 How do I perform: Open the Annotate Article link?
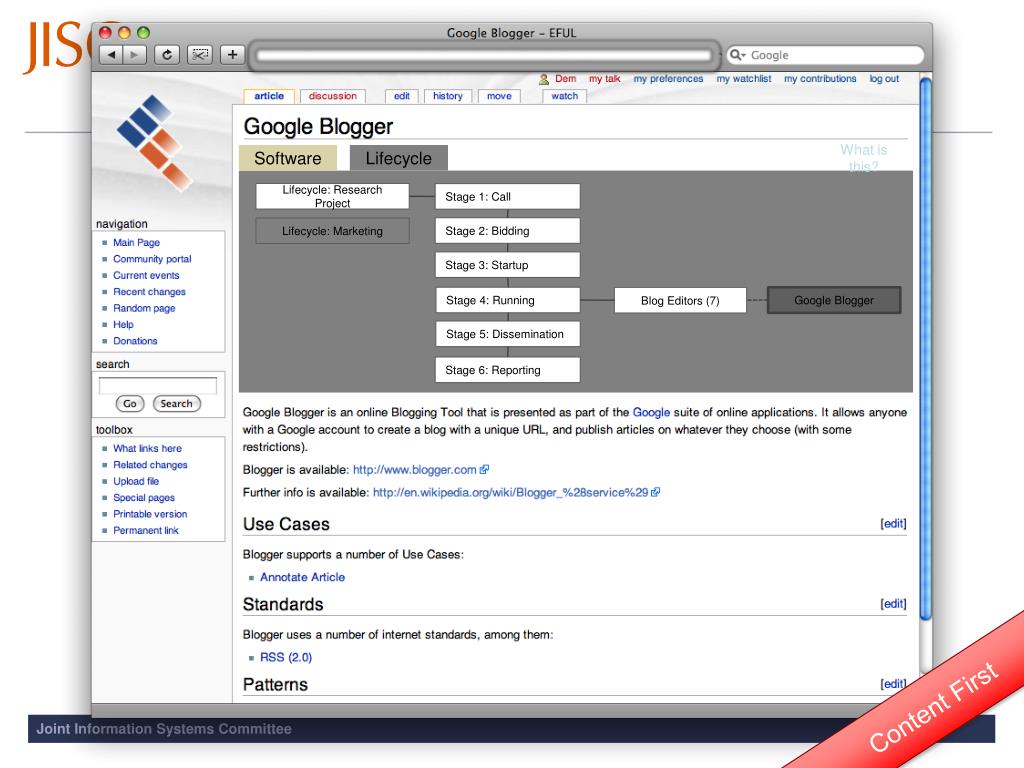(302, 577)
